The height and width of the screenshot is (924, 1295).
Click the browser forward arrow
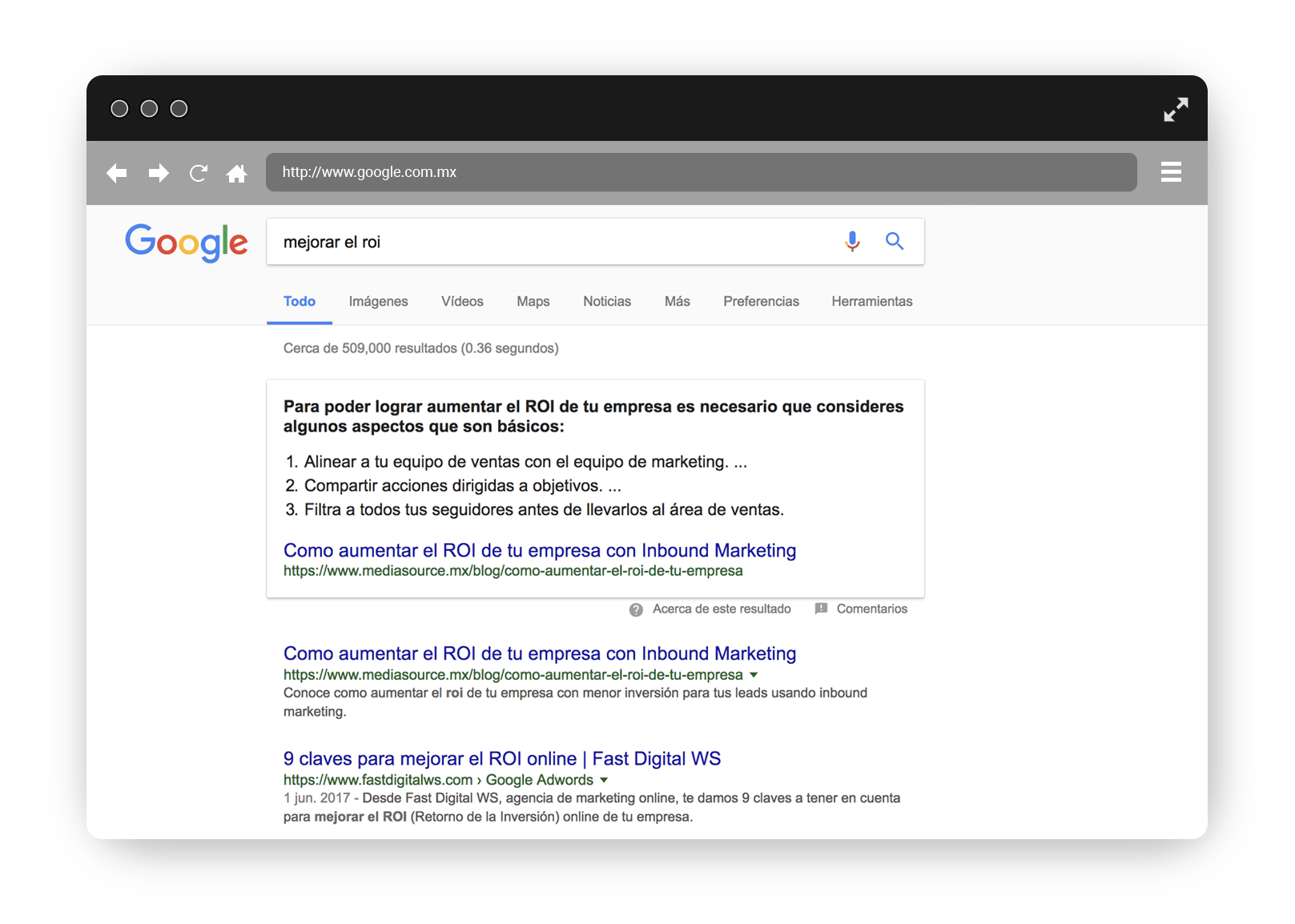point(159,173)
